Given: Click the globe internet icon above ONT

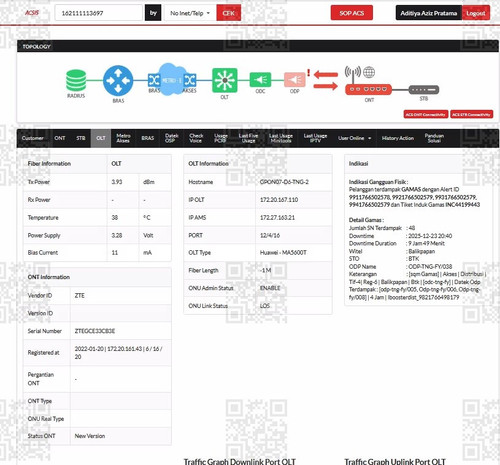Looking at the screenshot, I should point(369,72).
